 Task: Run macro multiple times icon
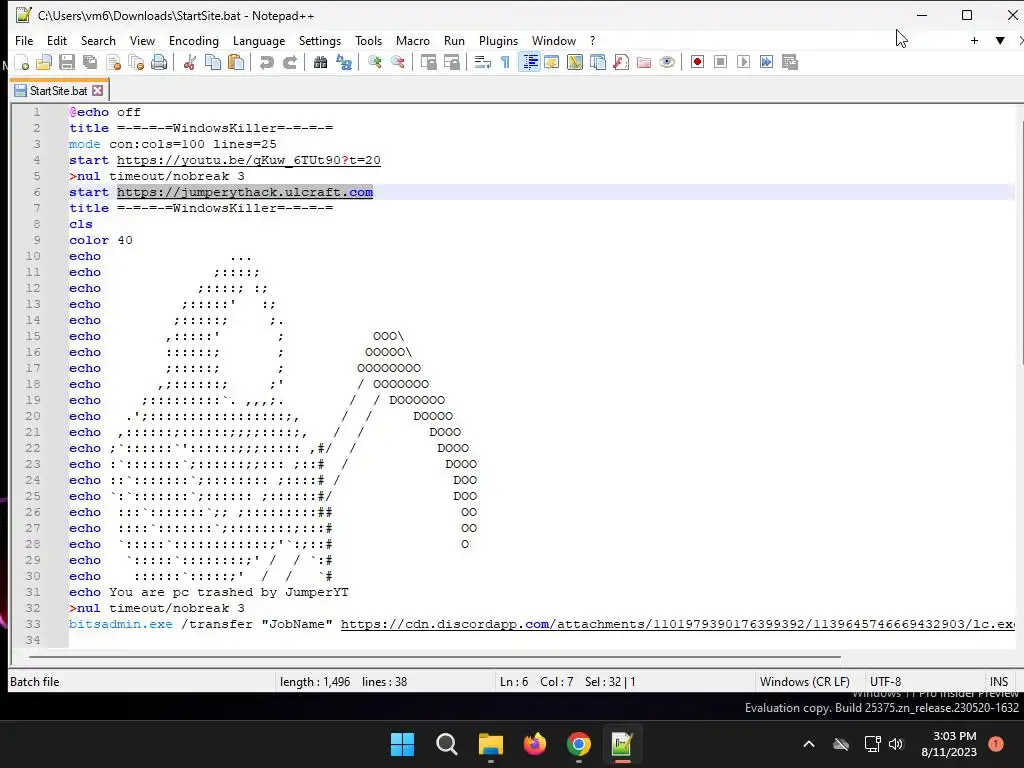coord(766,63)
